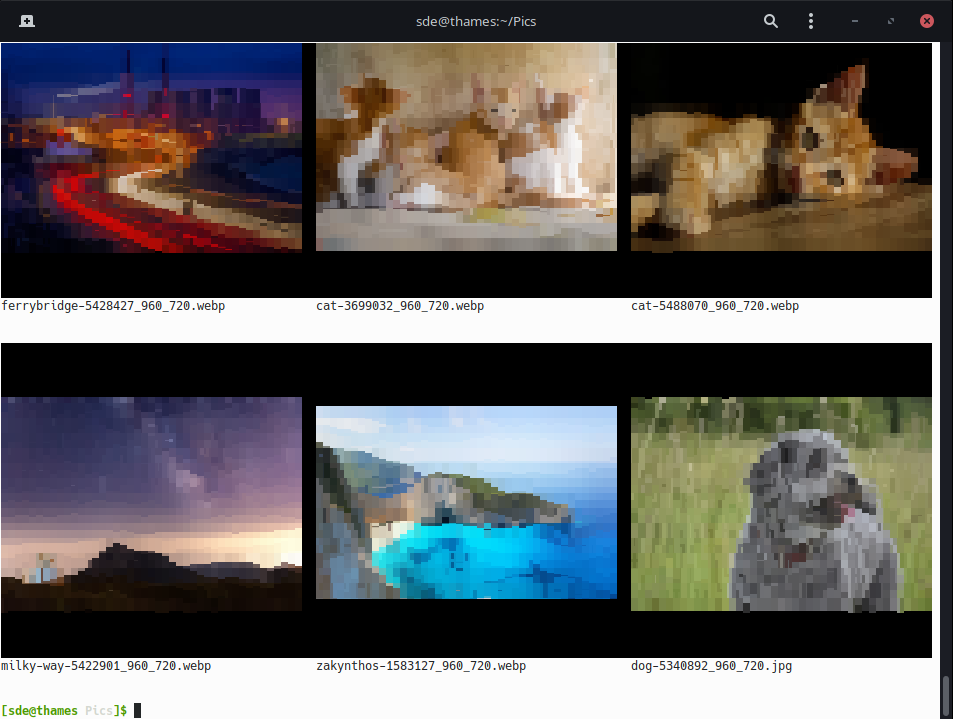
Task: Click the milky way sky thumbnail
Action: (x=151, y=503)
